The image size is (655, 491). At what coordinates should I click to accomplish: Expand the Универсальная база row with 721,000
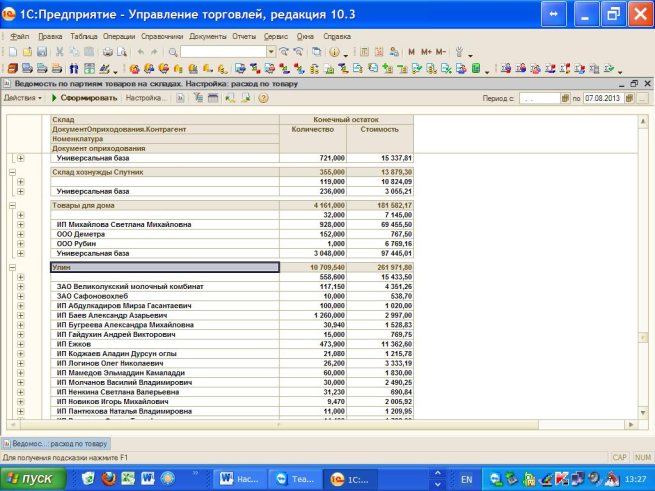(x=20, y=158)
